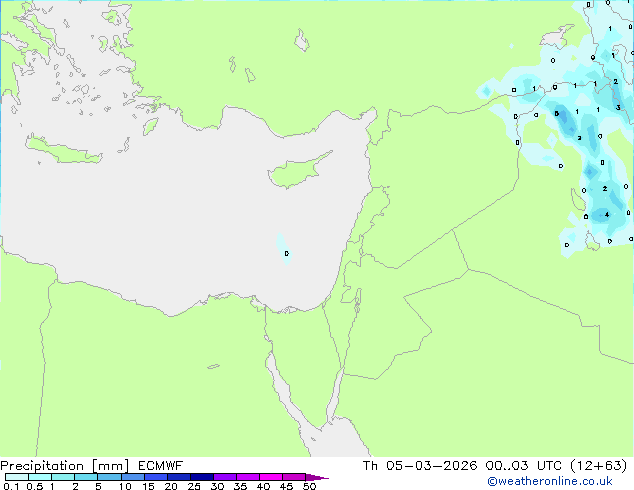The height and width of the screenshot is (490, 634).
Task: Click the 'ECMWF' model label
Action: 161,466
